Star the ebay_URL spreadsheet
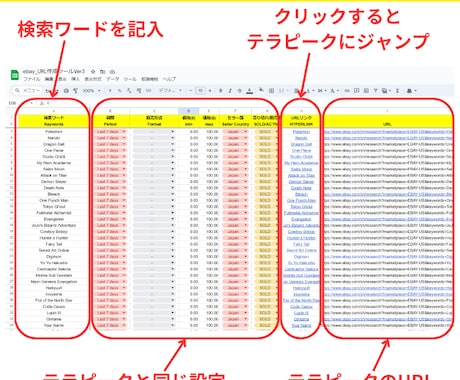This screenshot has height=380, width=460. tap(93, 72)
